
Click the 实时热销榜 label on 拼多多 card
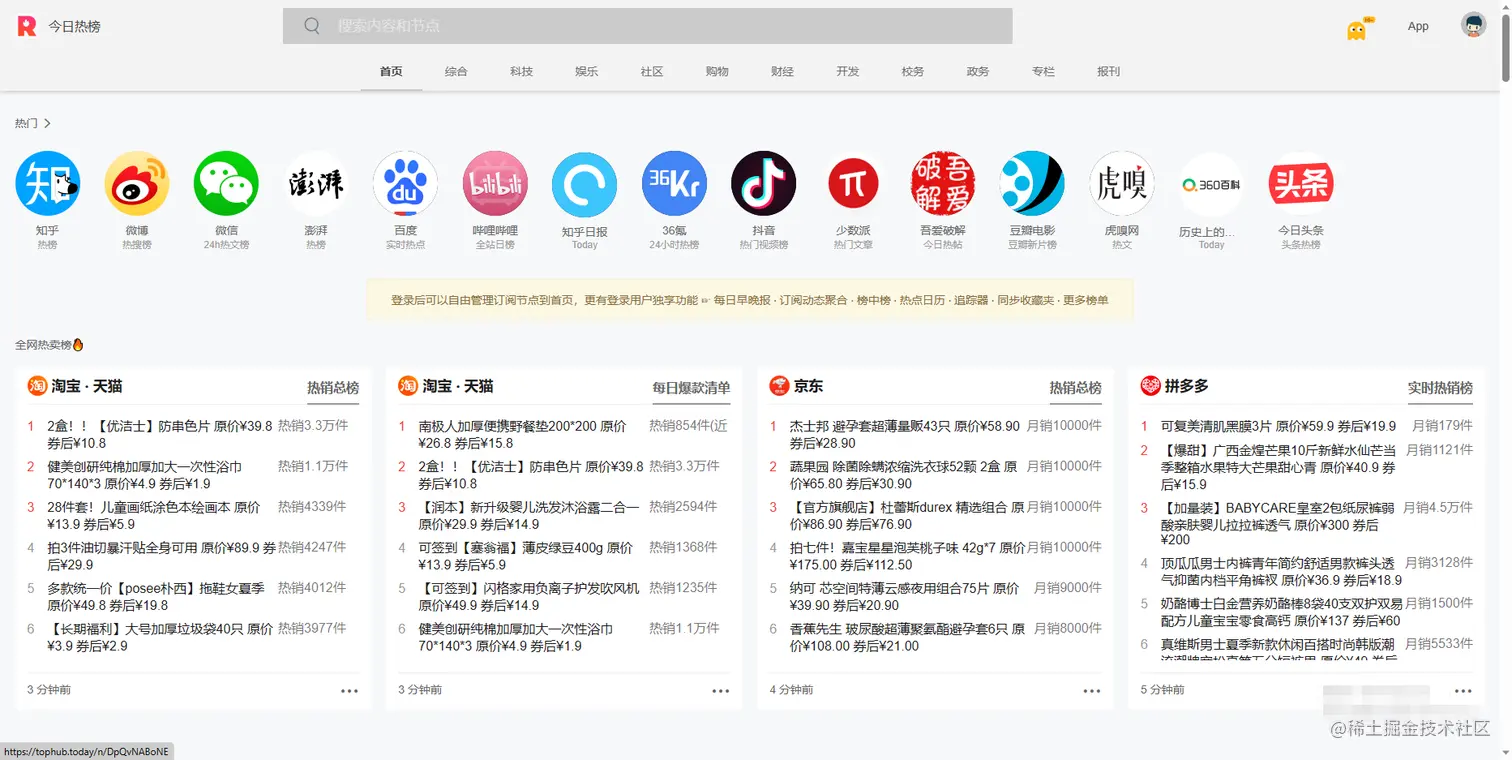tap(1440, 388)
